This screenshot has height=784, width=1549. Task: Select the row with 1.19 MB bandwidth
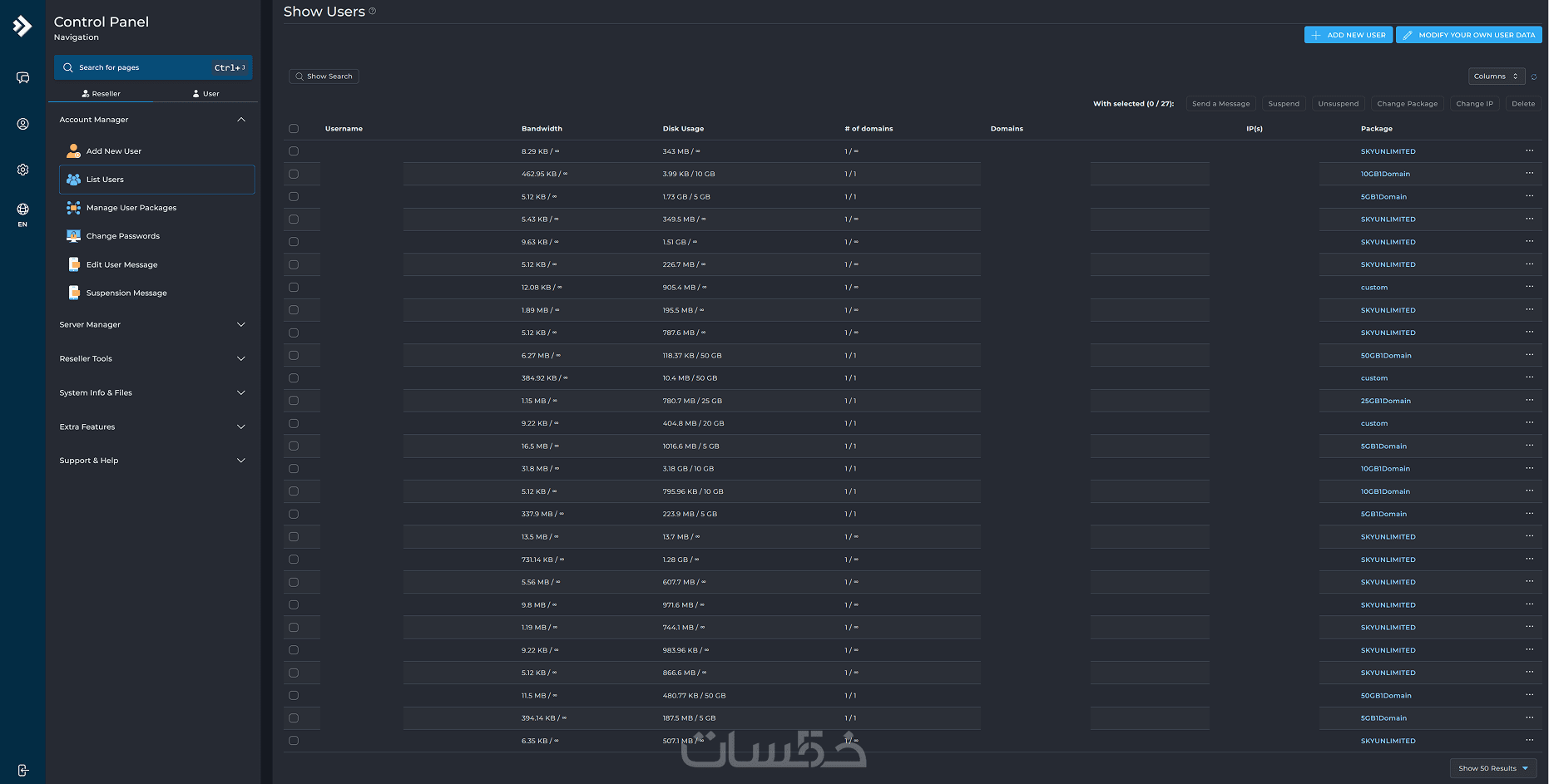(x=294, y=628)
